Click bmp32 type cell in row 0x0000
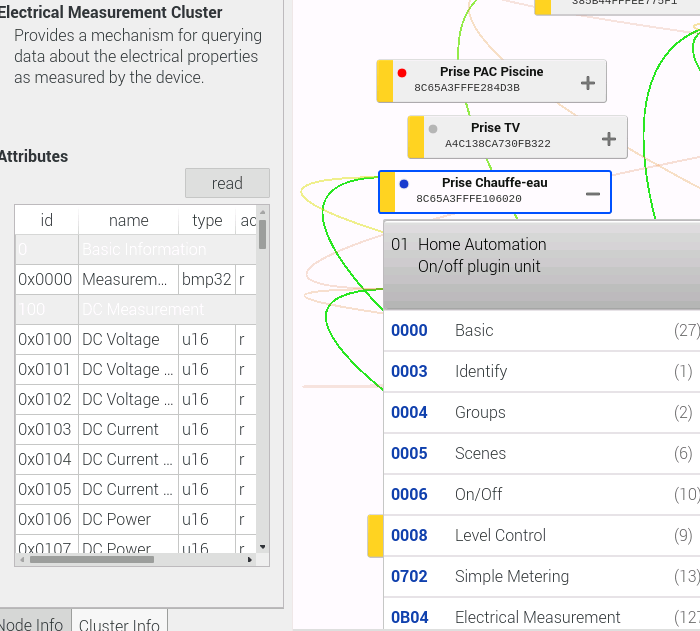This screenshot has width=700, height=631. [x=207, y=280]
